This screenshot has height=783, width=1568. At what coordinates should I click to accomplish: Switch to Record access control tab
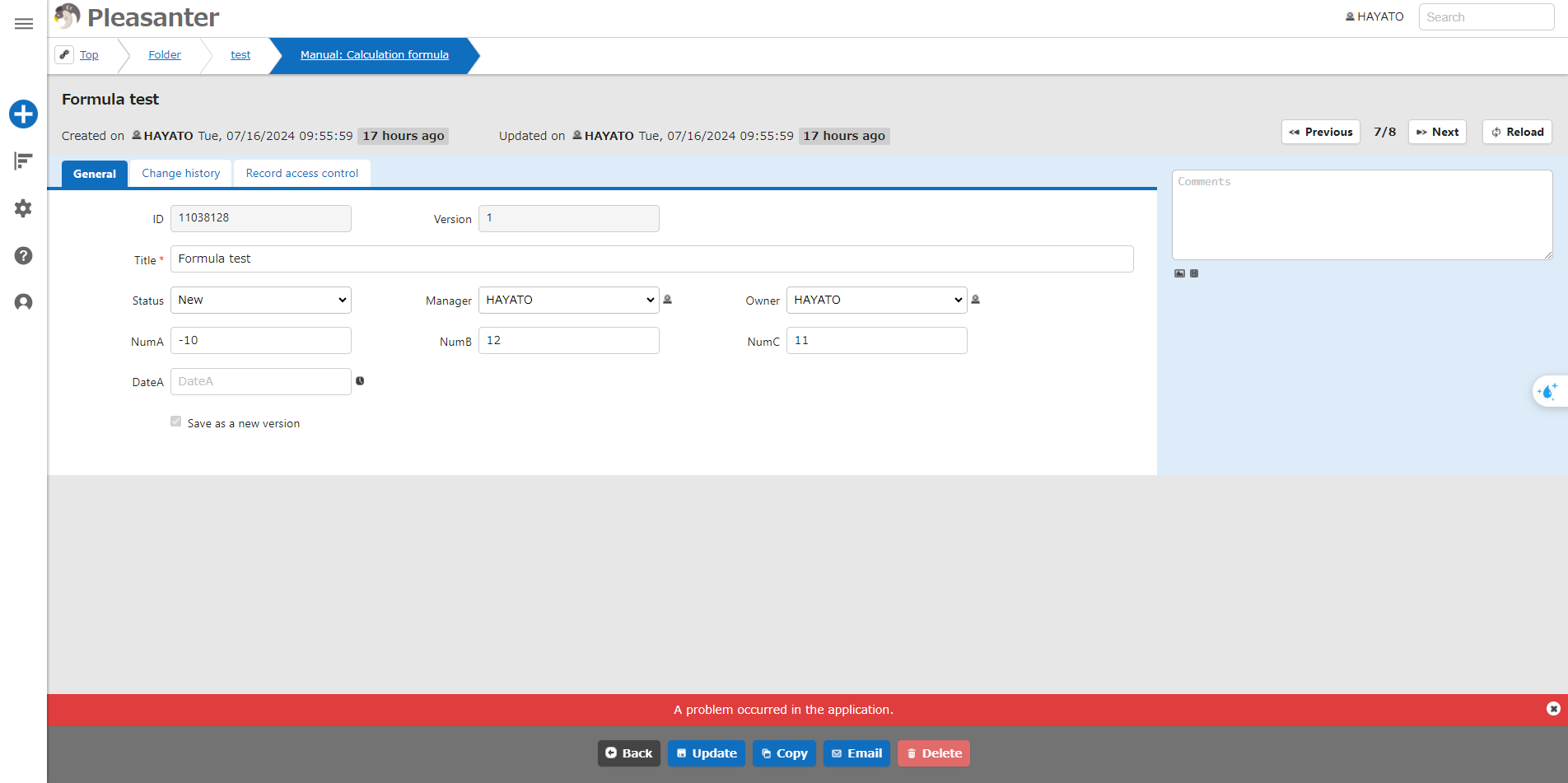[302, 174]
